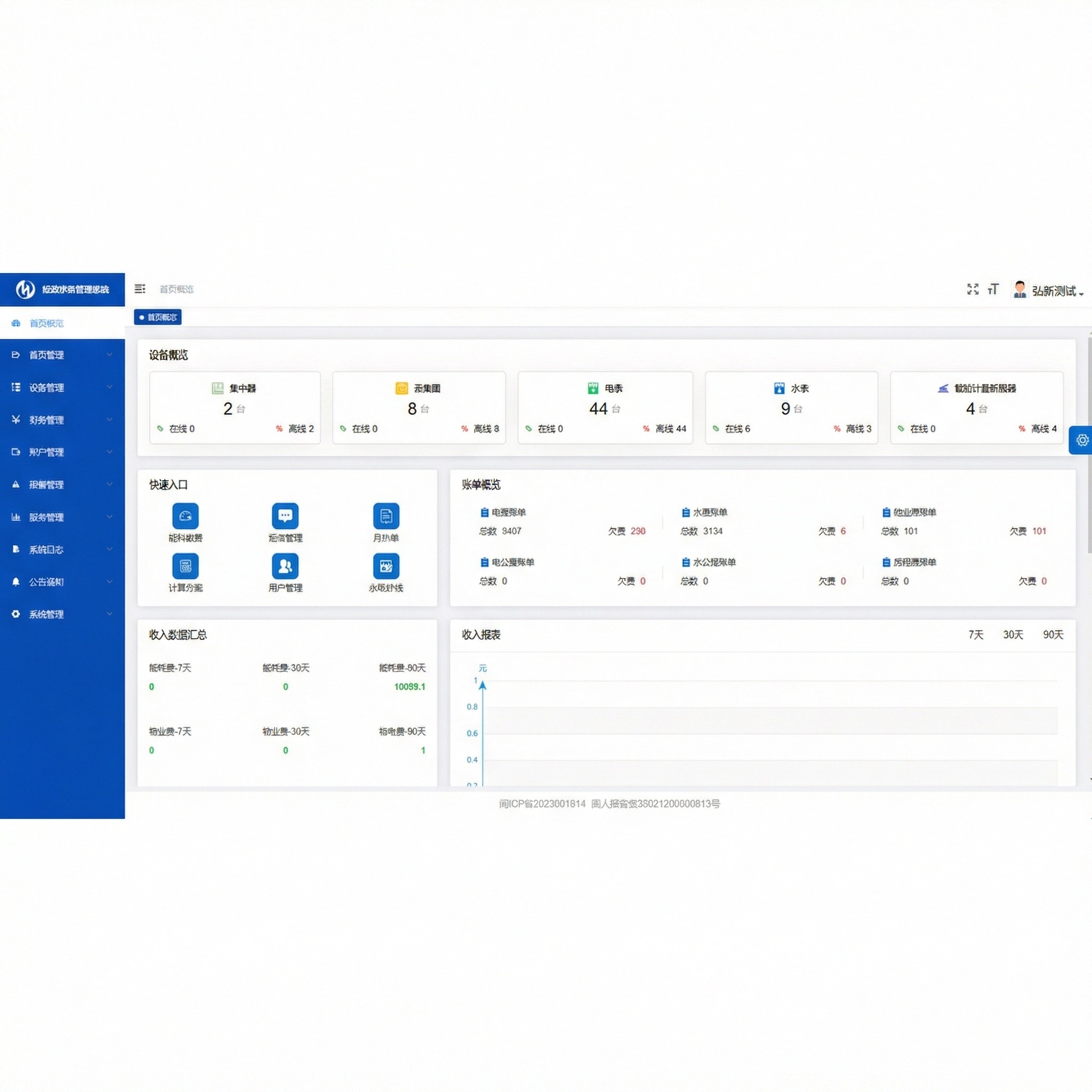Click the ICP filing number footer link
The width and height of the screenshot is (1092, 1092).
tap(542, 804)
